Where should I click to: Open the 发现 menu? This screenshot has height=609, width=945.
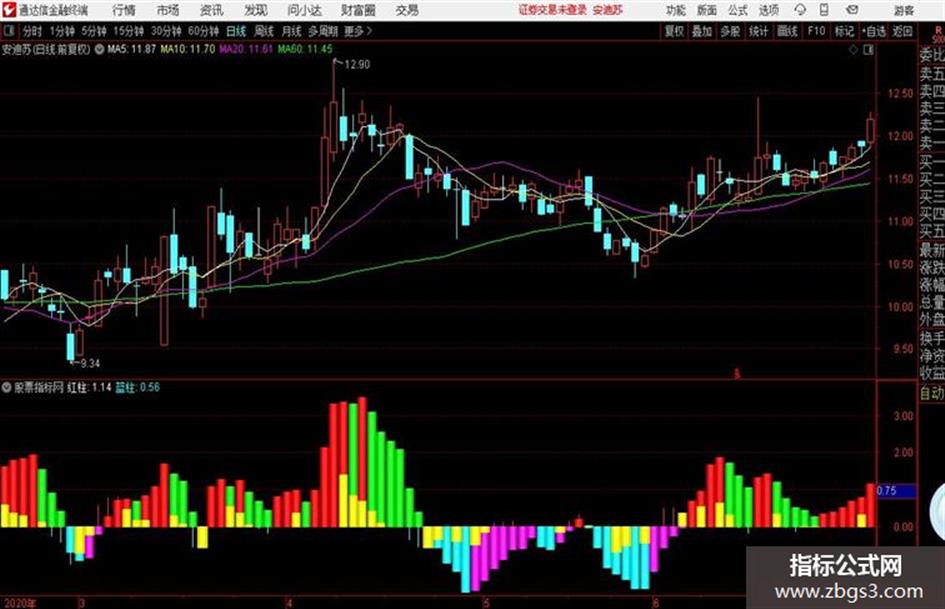(x=255, y=10)
